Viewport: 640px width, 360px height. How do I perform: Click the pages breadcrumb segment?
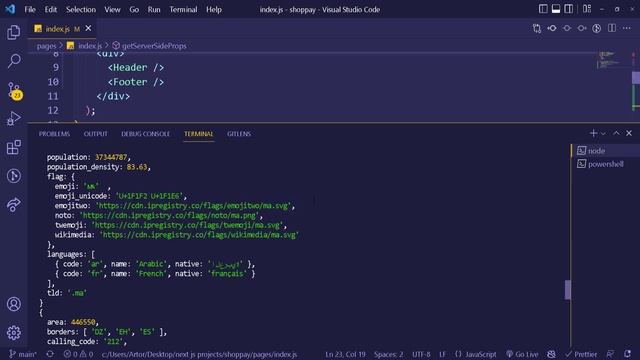point(47,46)
